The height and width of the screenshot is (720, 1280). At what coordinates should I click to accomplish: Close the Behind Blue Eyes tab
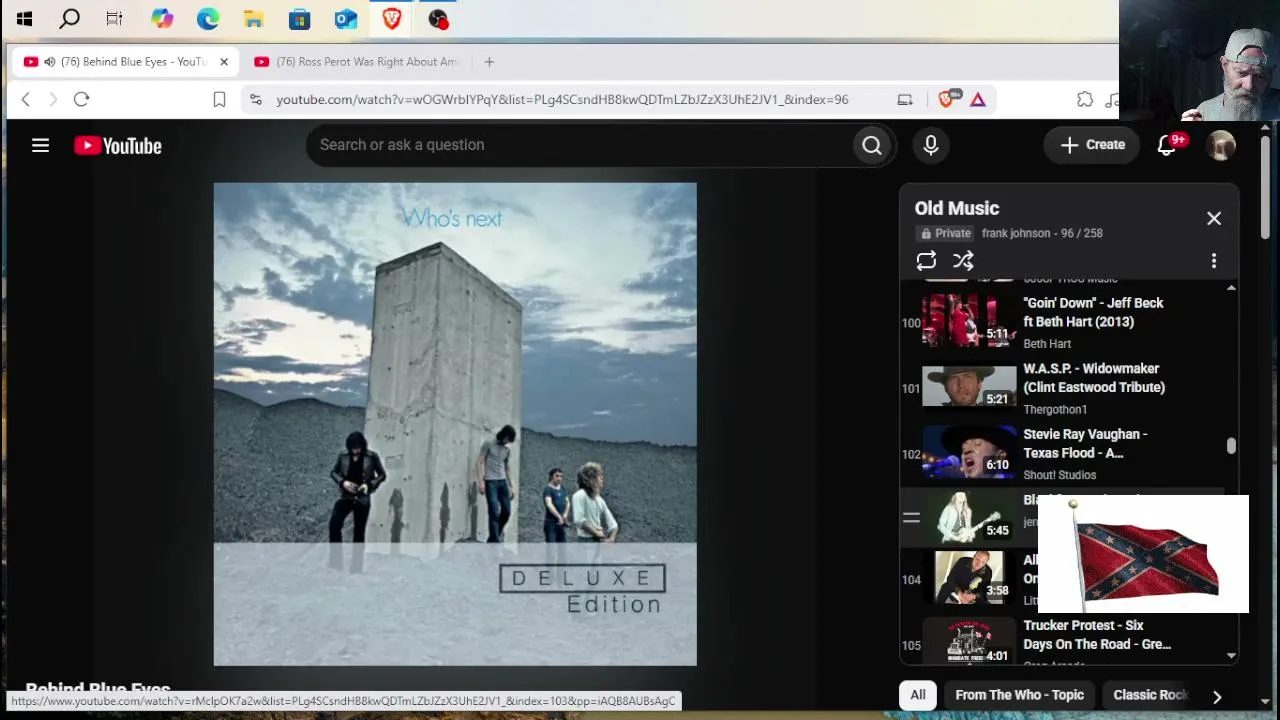pos(224,62)
